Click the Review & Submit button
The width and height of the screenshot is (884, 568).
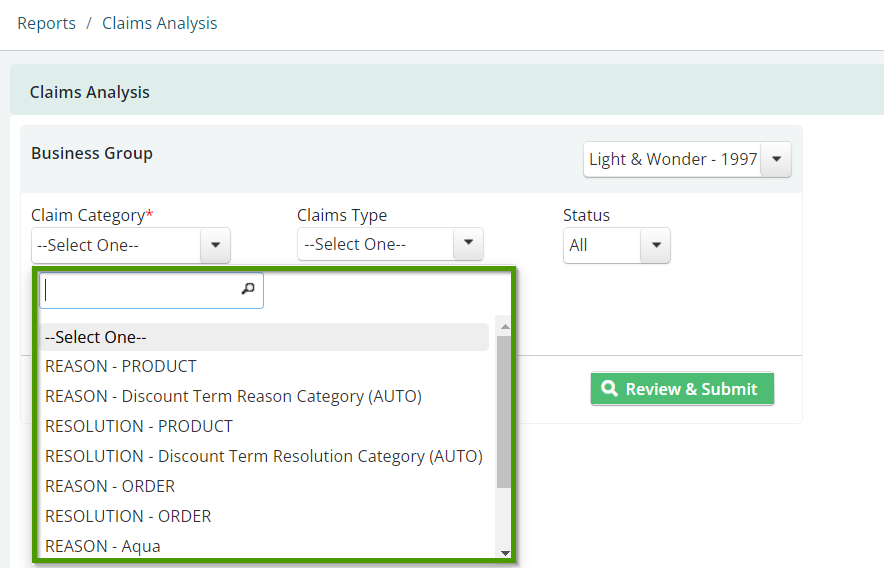tap(682, 389)
